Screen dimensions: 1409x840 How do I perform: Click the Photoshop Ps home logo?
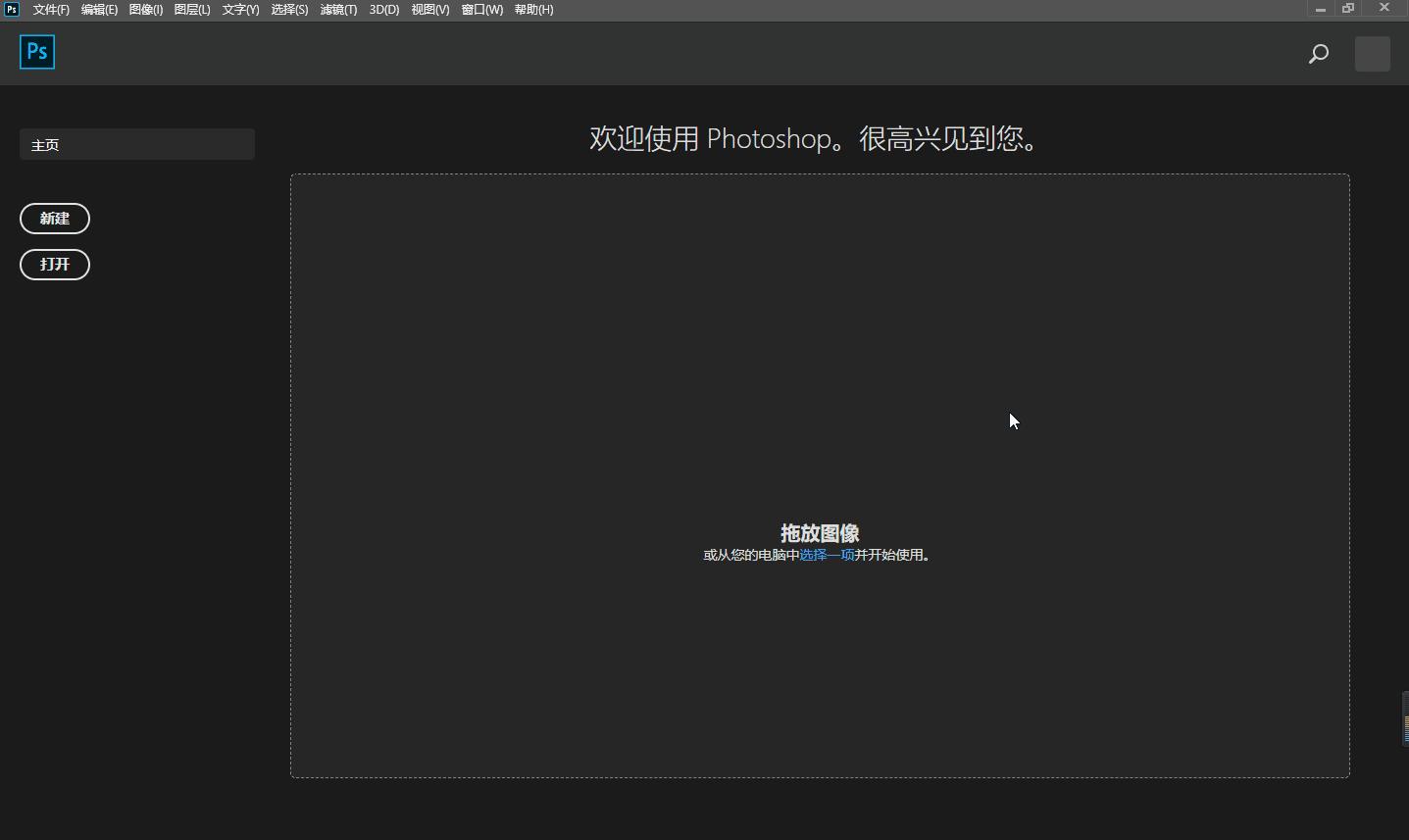(x=37, y=52)
